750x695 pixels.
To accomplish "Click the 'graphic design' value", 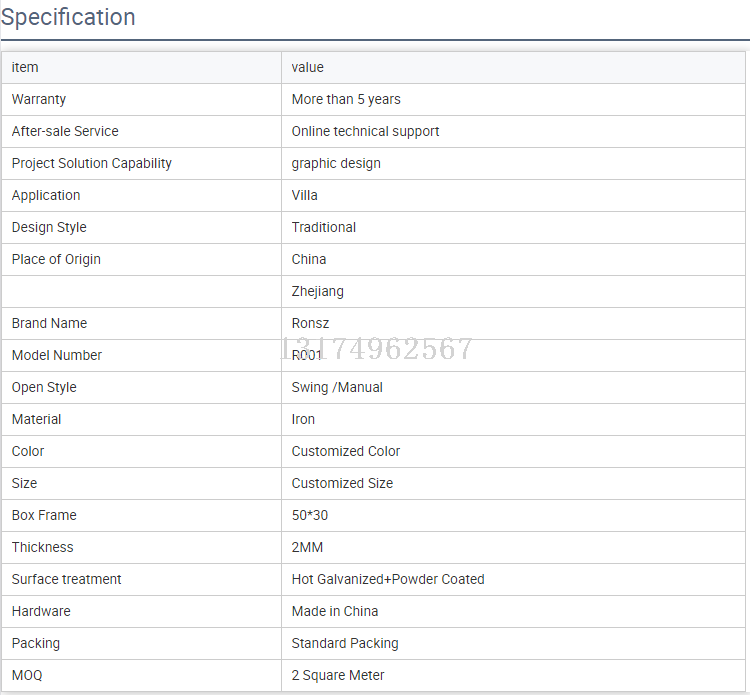I will (336, 163).
